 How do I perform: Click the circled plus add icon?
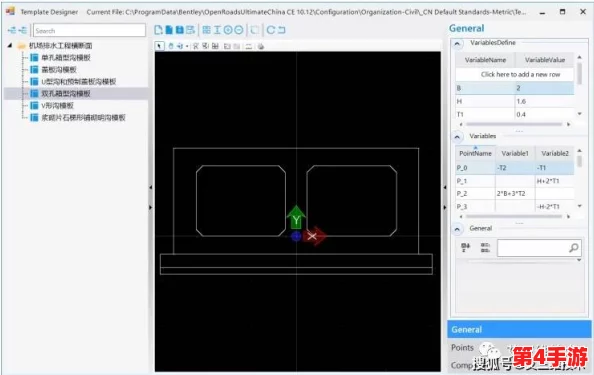click(228, 30)
